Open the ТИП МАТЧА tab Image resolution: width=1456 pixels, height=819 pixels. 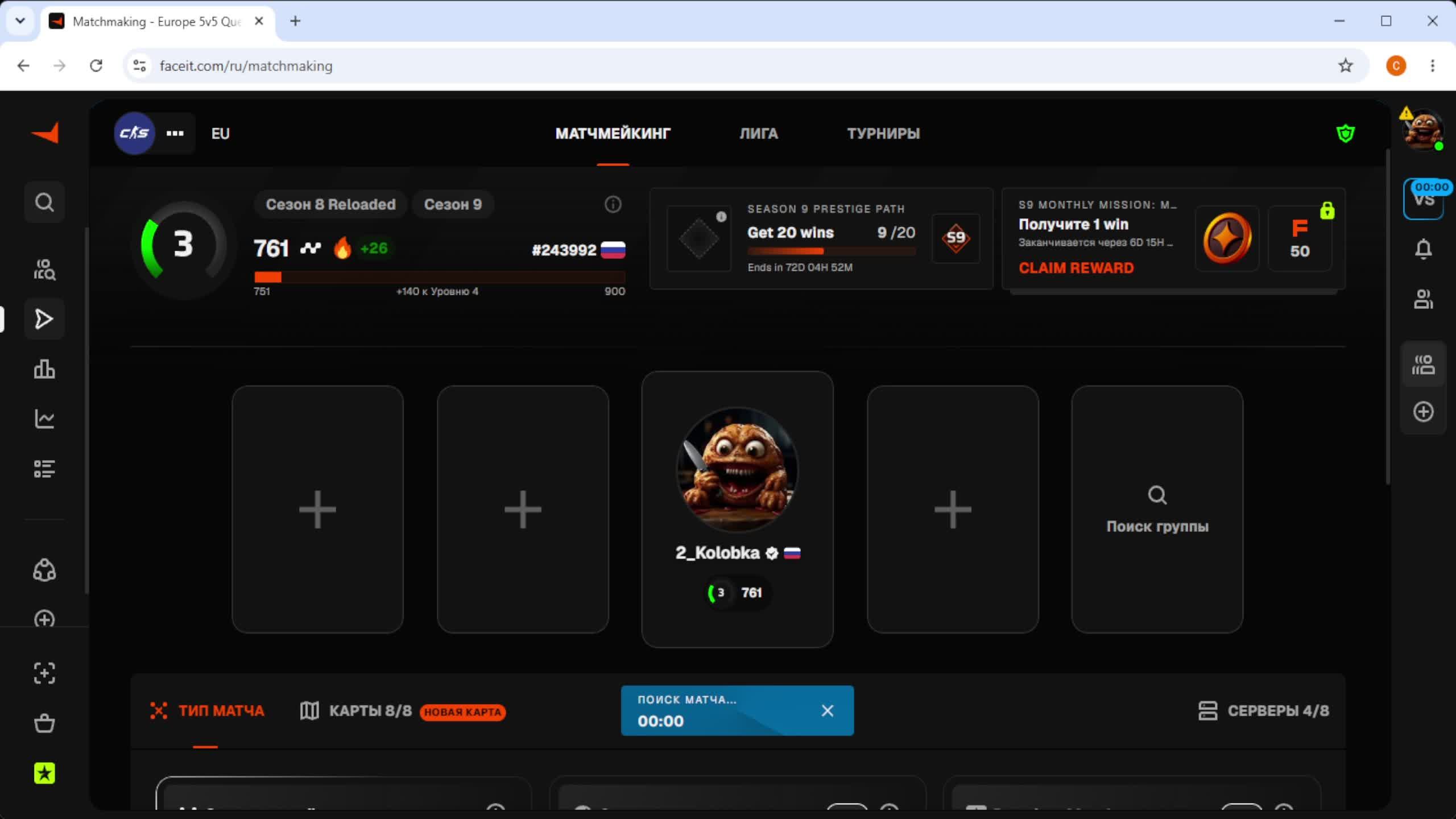207,711
